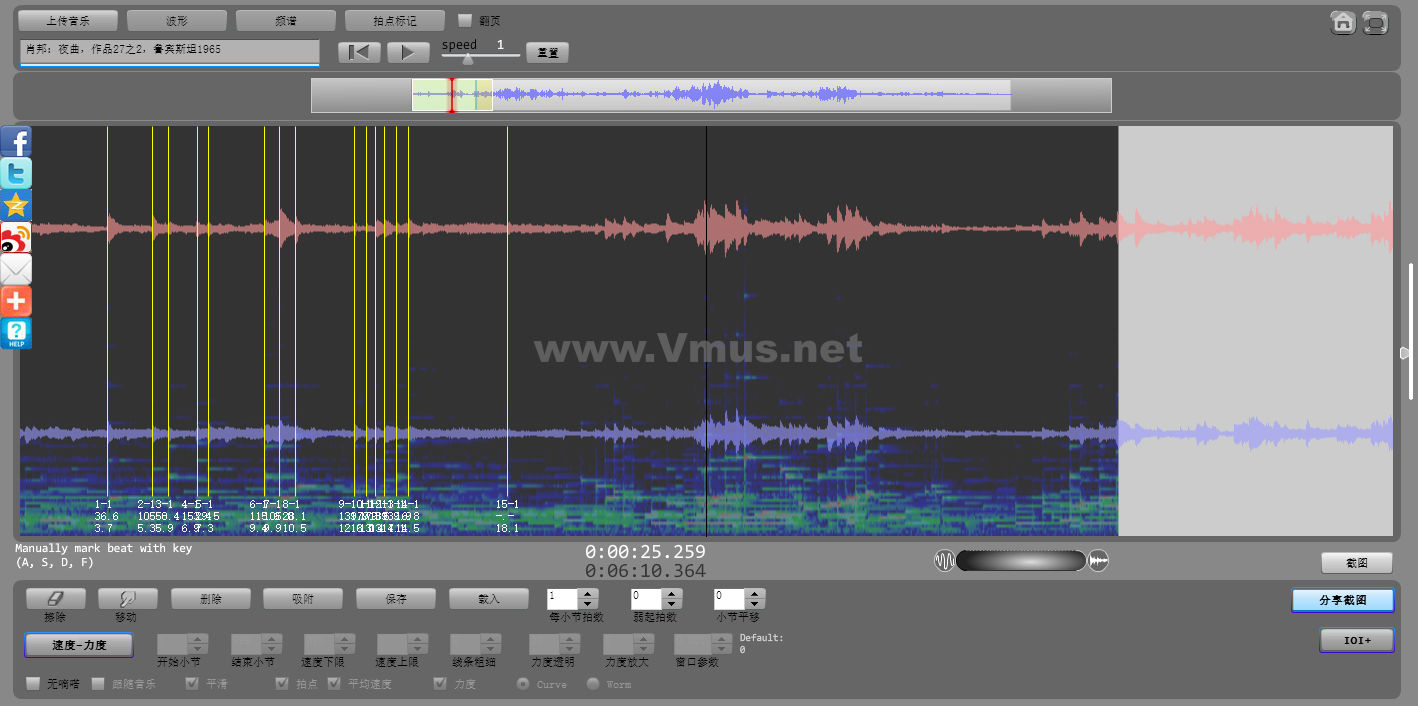Enable the 翻页 checkbox

[x=465, y=20]
